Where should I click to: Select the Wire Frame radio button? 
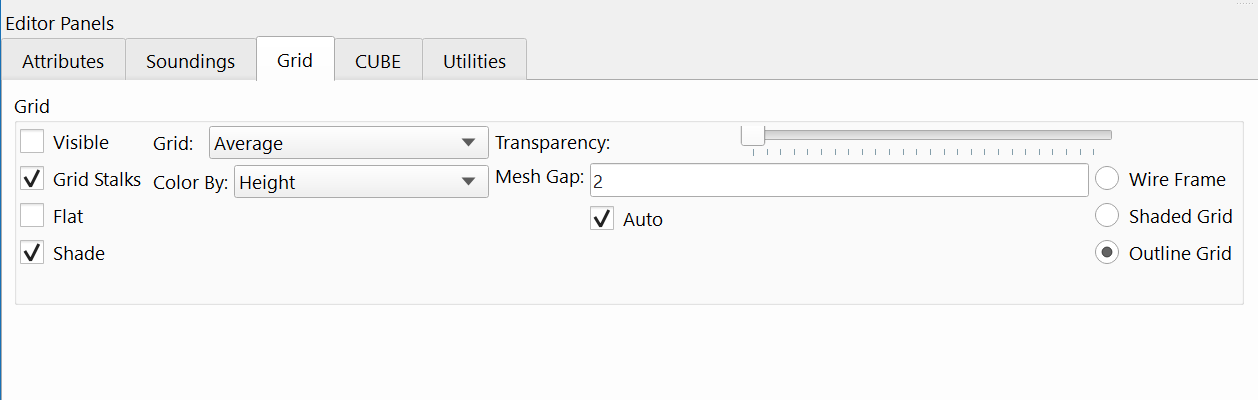pyautogui.click(x=1107, y=179)
